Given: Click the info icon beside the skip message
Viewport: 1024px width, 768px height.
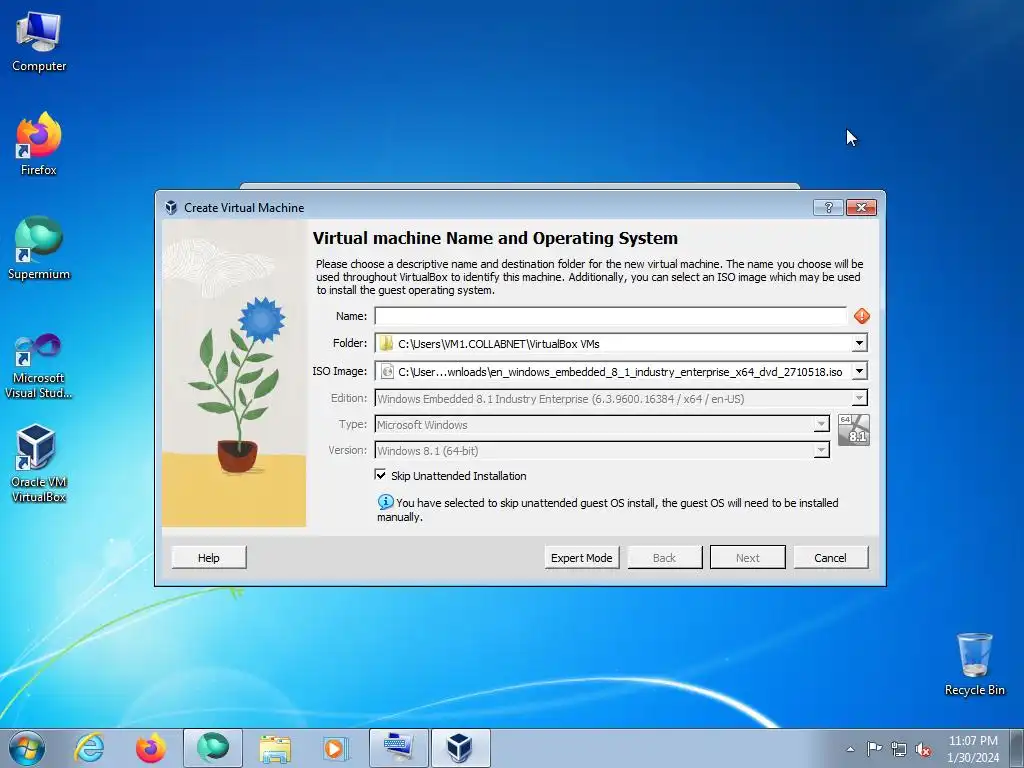Looking at the screenshot, I should pos(385,502).
